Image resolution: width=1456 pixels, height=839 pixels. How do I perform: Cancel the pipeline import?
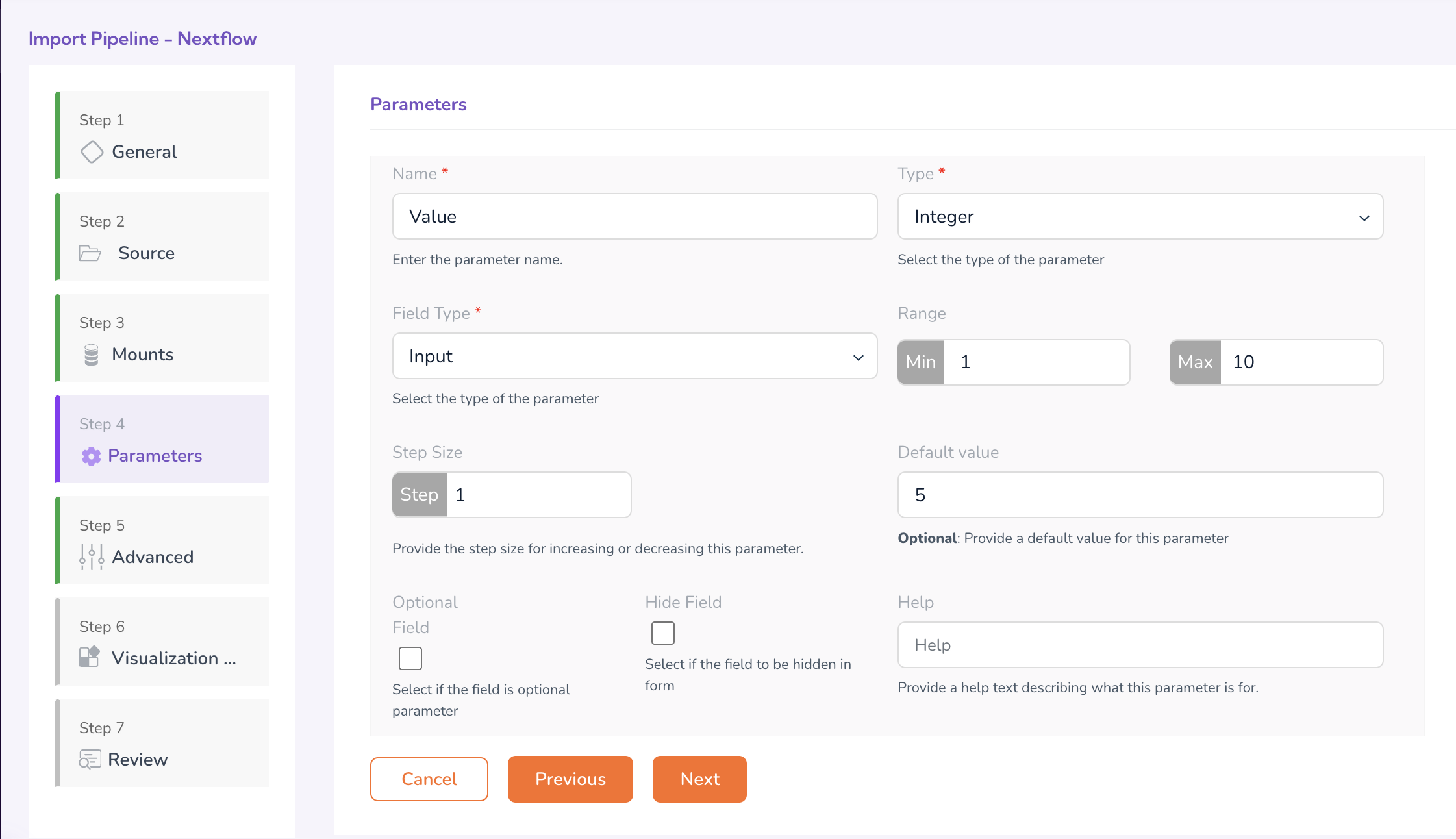(x=429, y=779)
